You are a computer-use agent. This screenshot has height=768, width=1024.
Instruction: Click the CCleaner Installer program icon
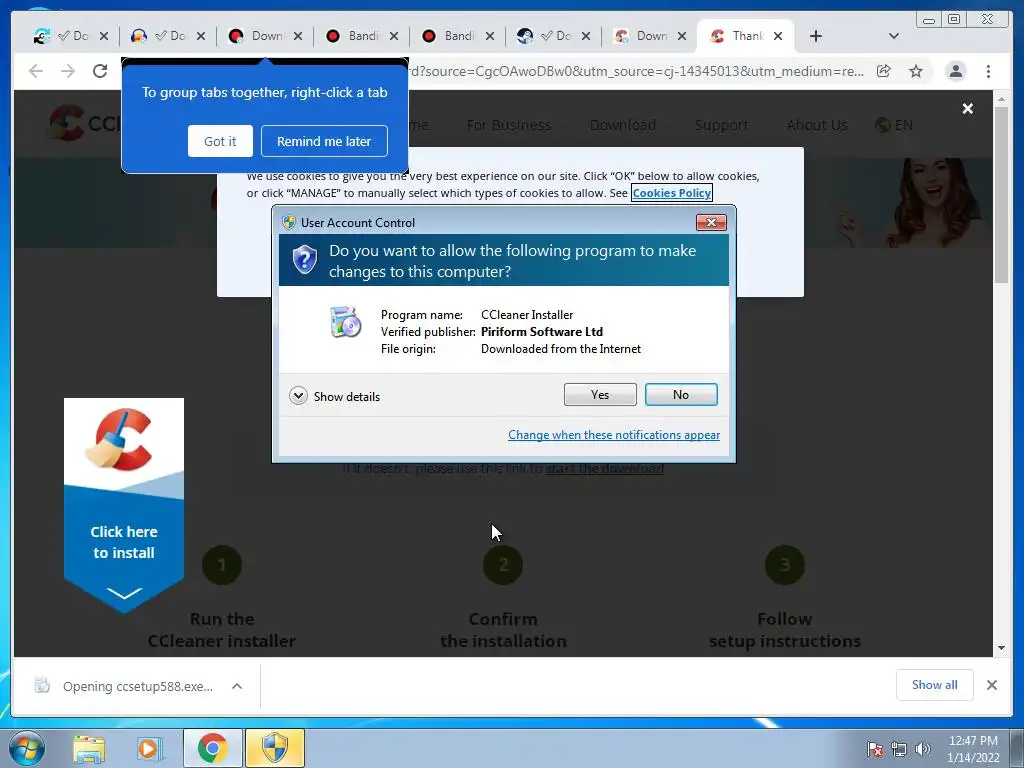pyautogui.click(x=345, y=322)
